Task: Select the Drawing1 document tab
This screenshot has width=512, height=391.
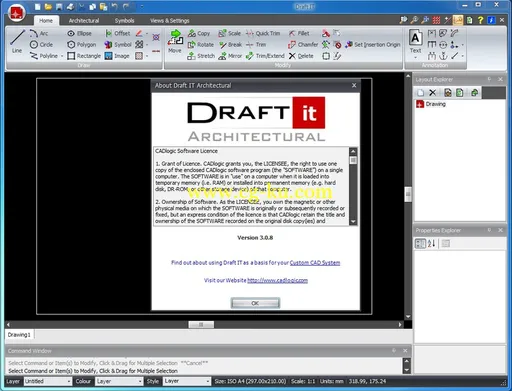Action: 19,335
